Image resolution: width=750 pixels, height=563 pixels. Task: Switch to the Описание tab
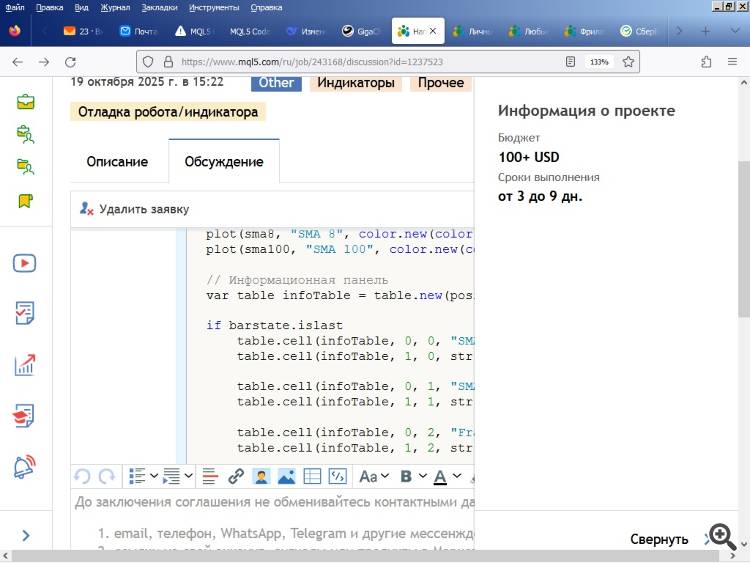(x=117, y=162)
